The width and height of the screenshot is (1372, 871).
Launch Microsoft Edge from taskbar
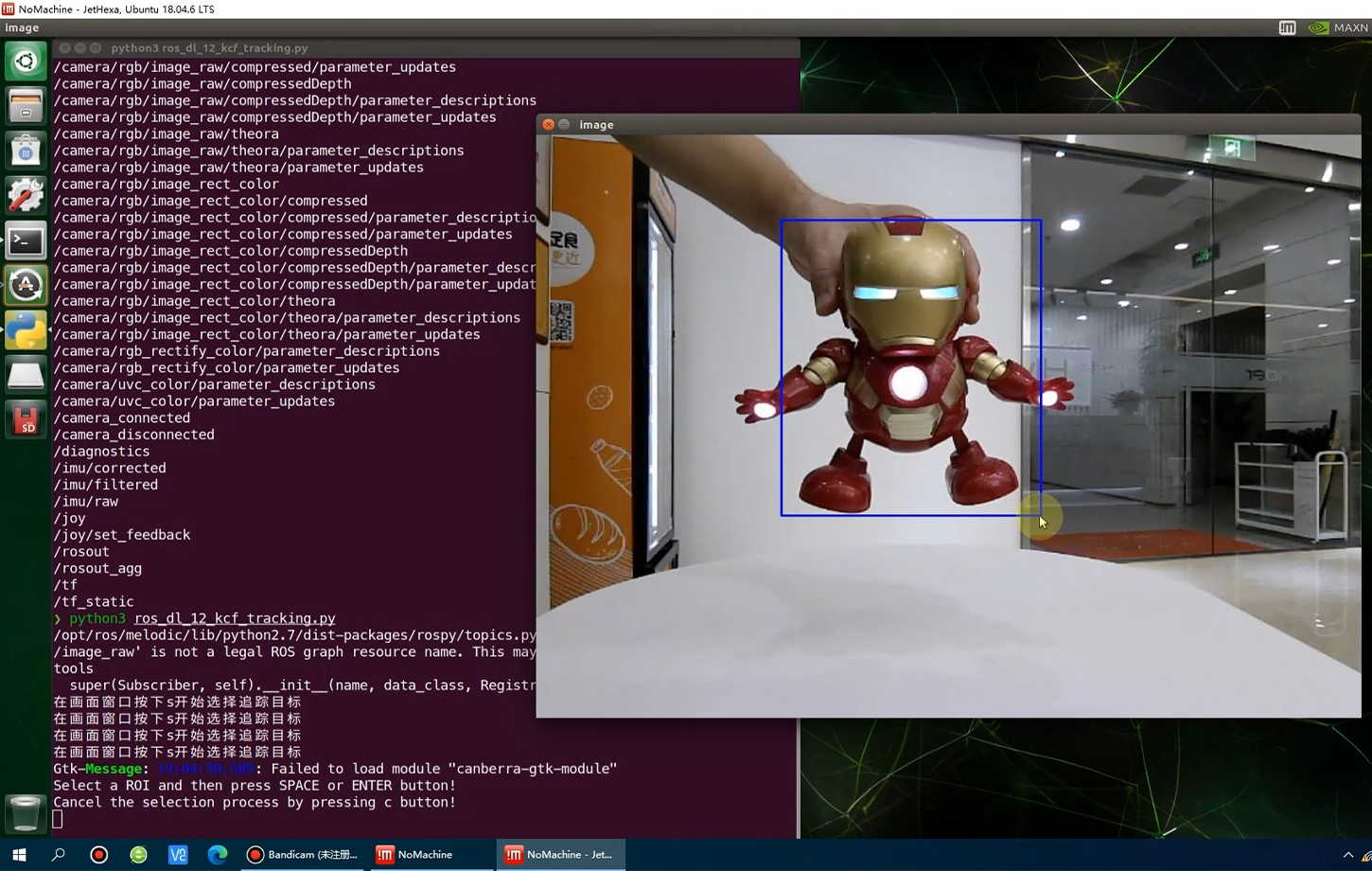point(218,854)
